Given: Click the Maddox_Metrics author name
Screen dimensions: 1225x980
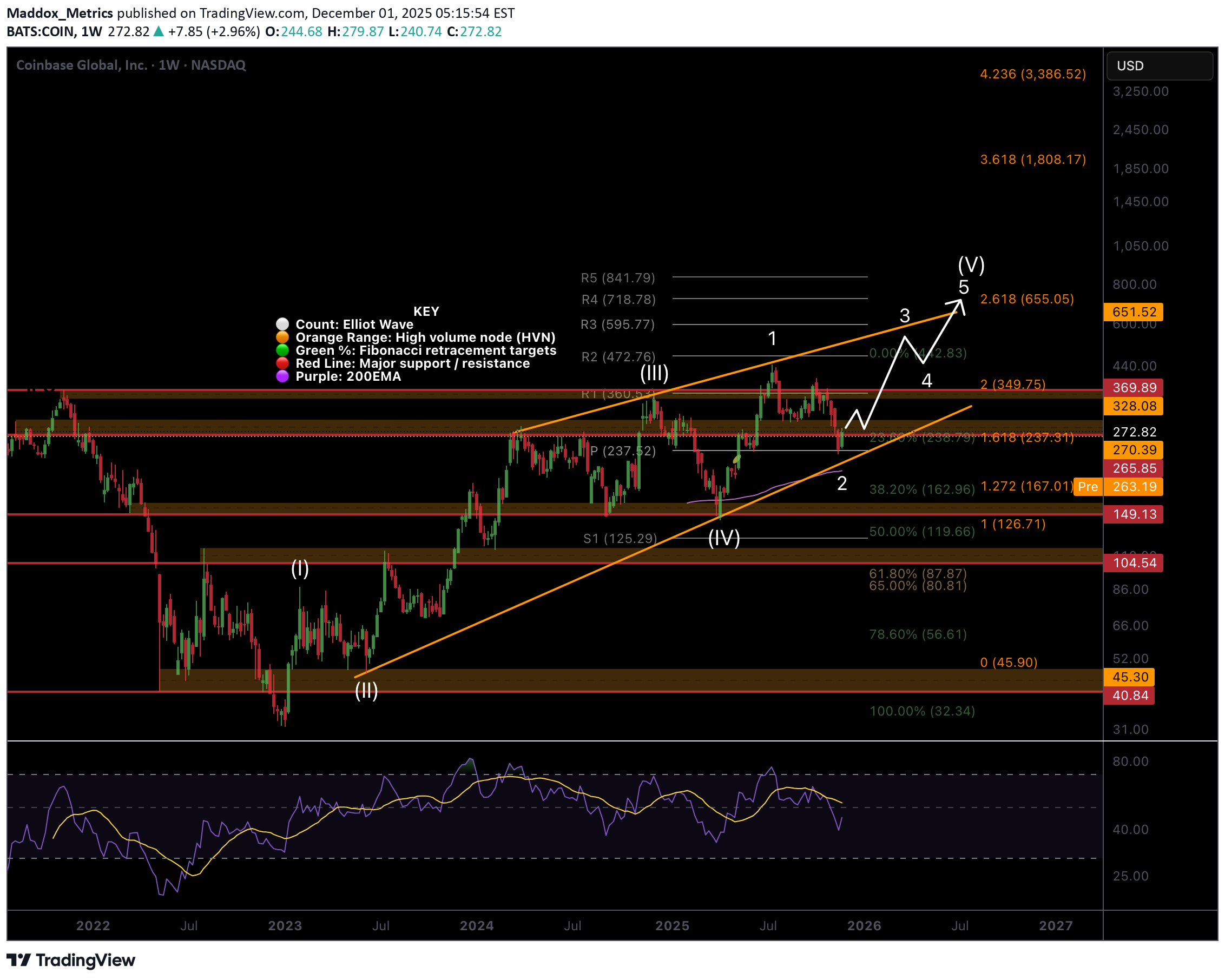Looking at the screenshot, I should pos(60,13).
